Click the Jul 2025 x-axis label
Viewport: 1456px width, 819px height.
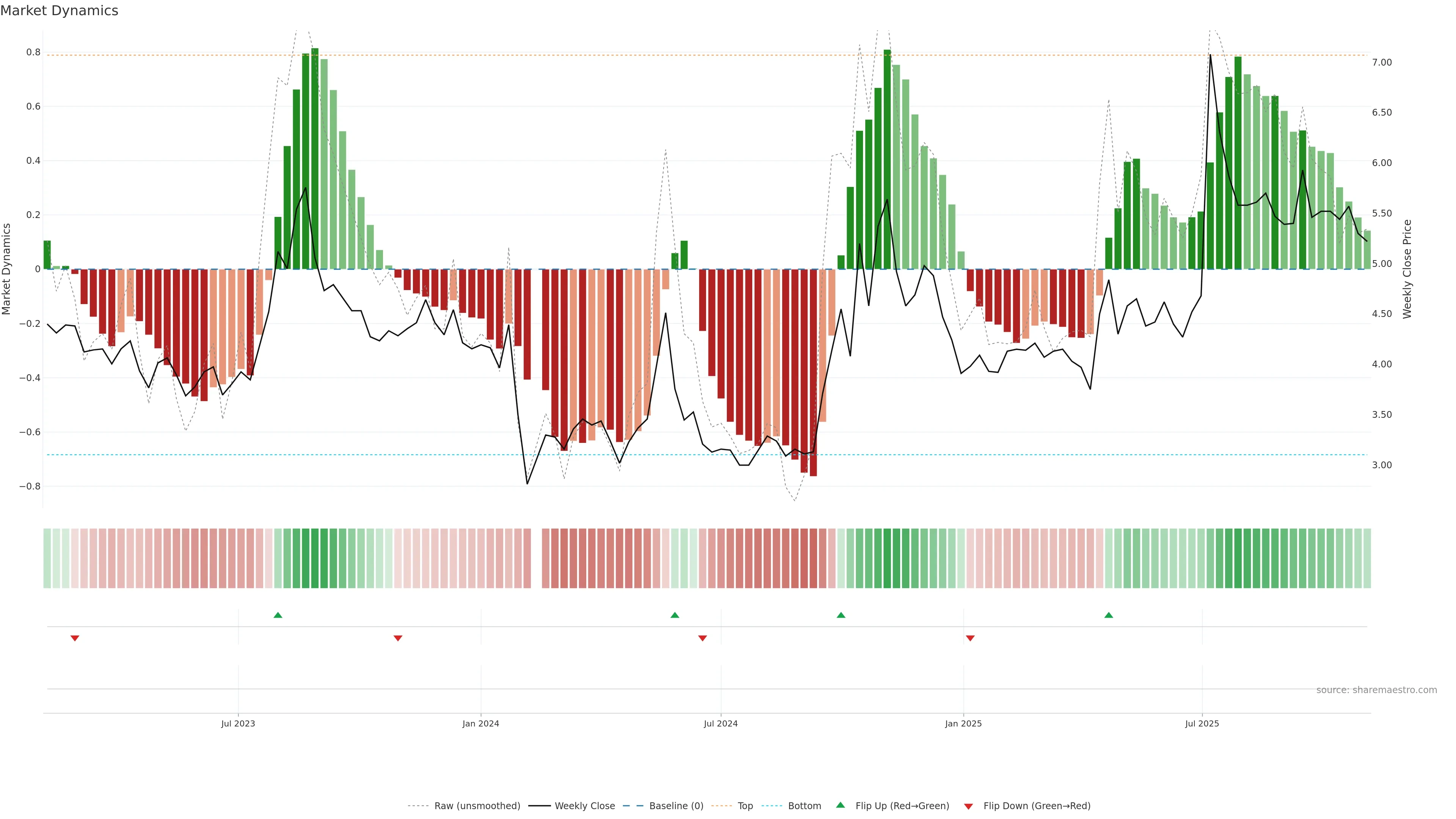[1202, 723]
